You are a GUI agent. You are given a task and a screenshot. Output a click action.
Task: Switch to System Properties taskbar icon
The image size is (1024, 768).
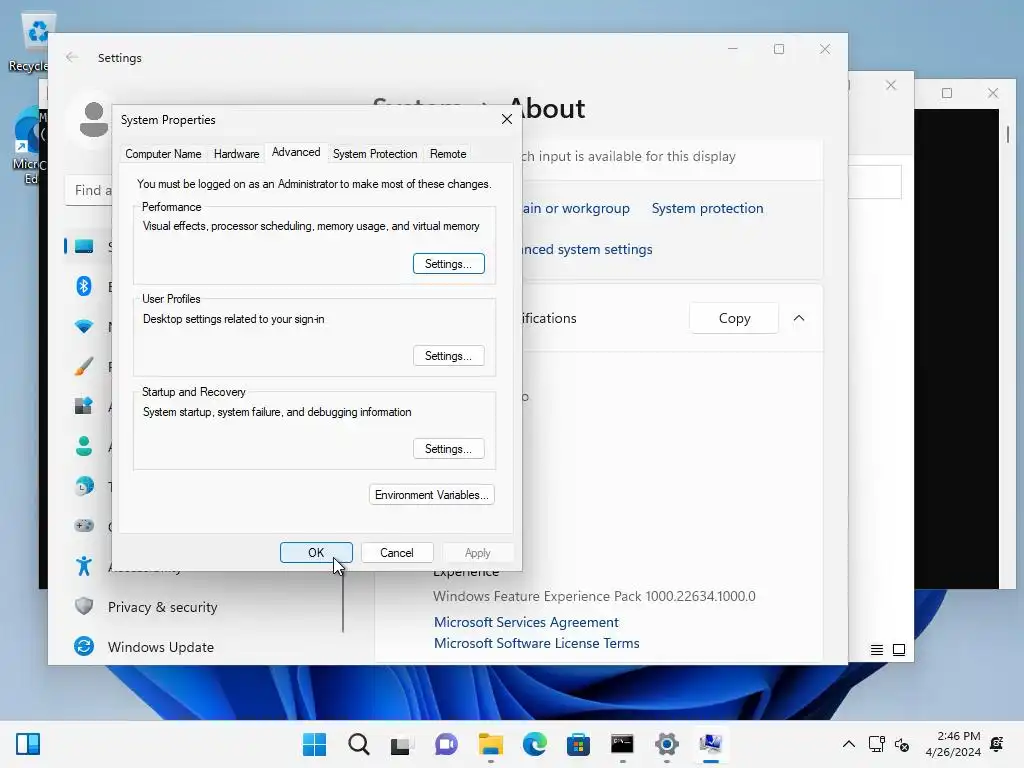(x=711, y=744)
